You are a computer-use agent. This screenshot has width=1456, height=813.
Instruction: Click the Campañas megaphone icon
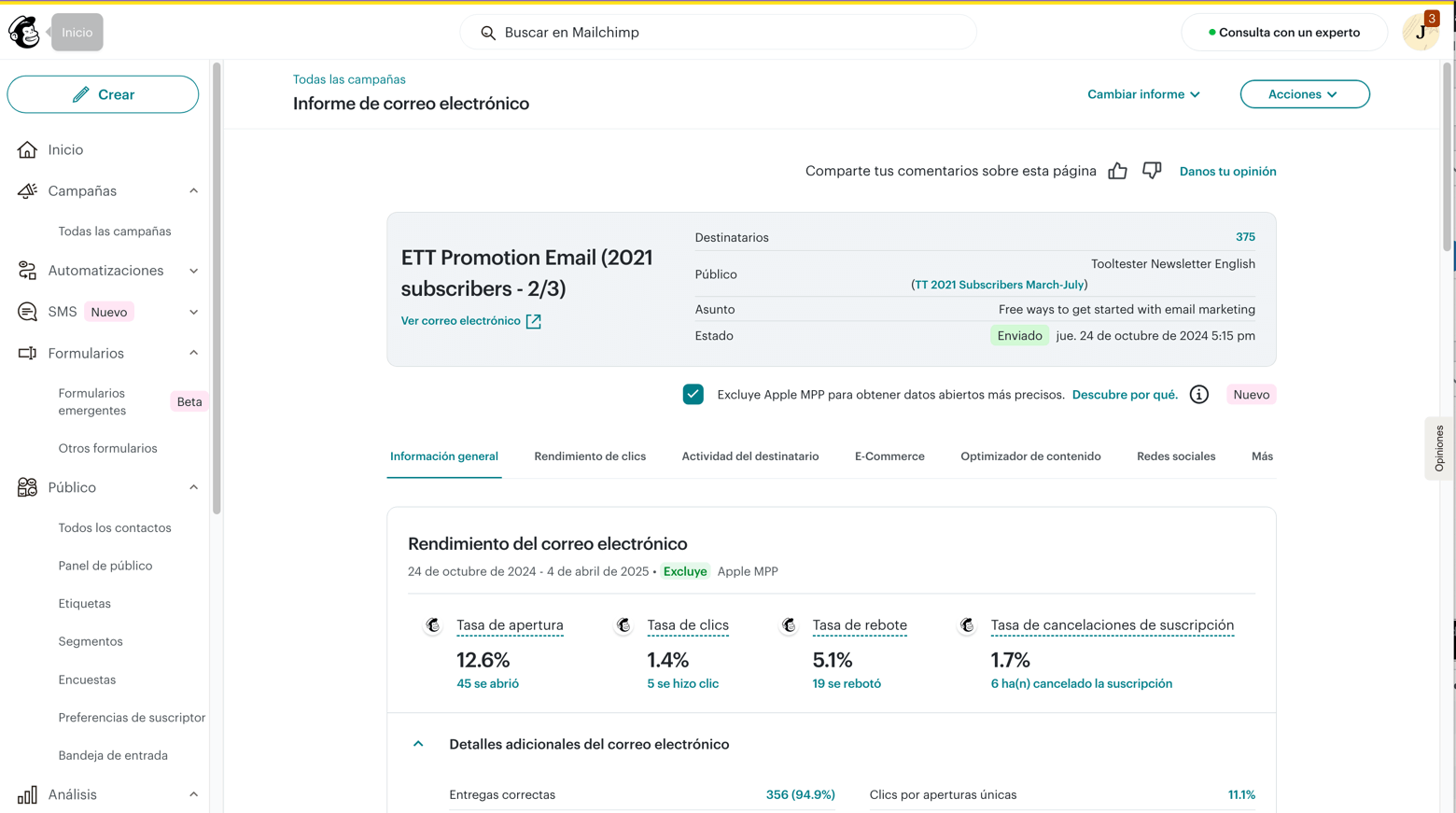pyautogui.click(x=27, y=190)
